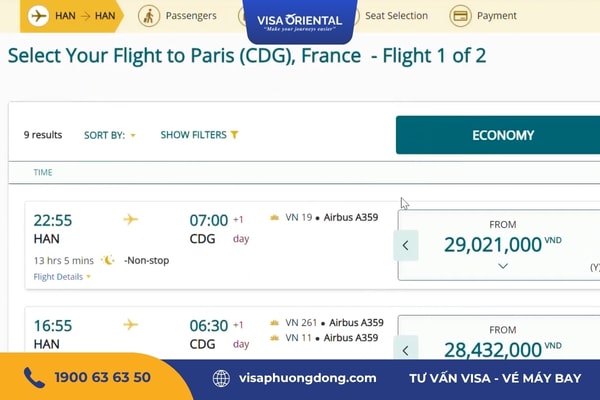Expand the chevron under the 29,021,000 fare
The width and height of the screenshot is (600, 400).
click(x=503, y=266)
